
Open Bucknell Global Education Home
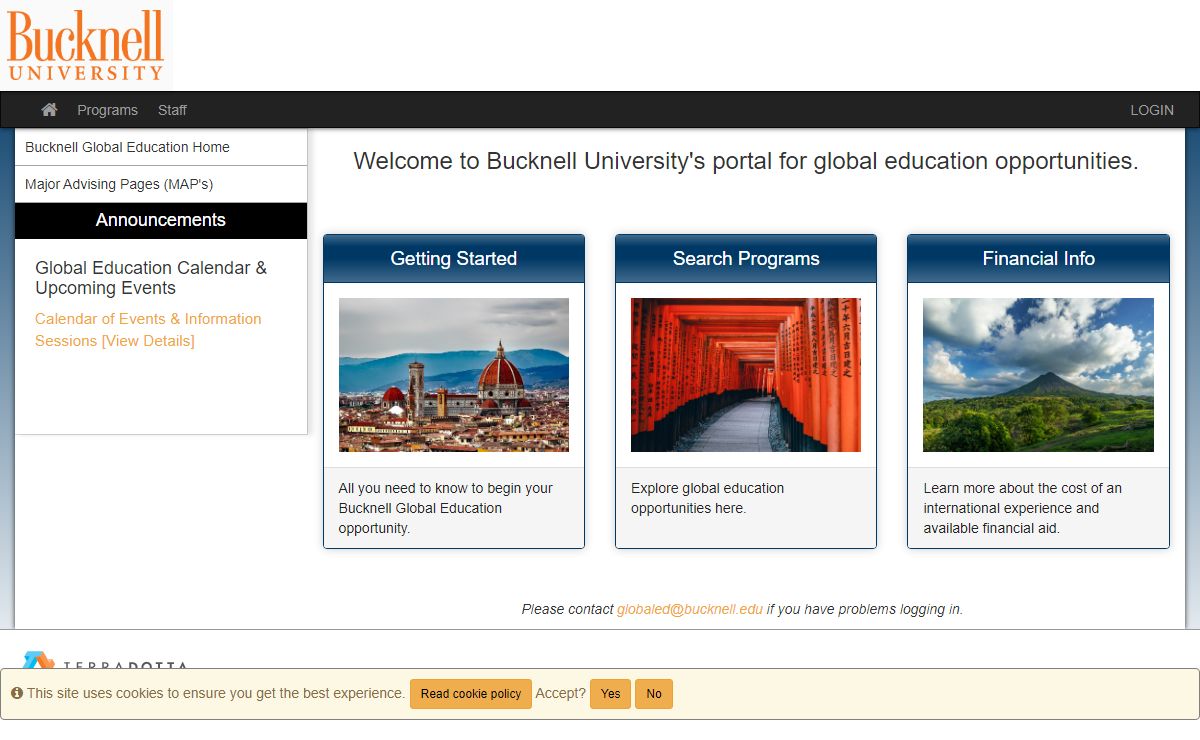pos(127,147)
